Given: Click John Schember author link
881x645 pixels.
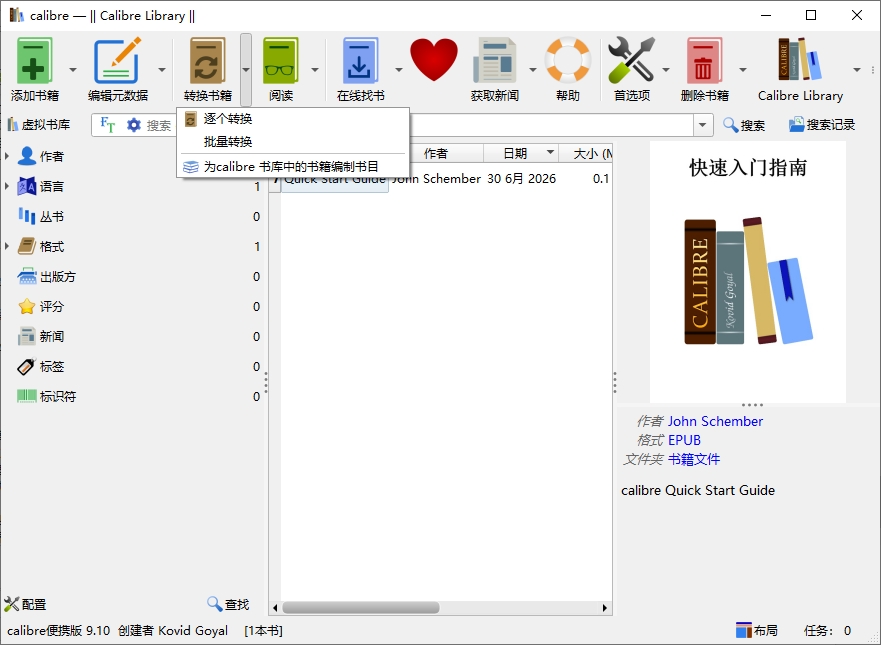Looking at the screenshot, I should click(715, 421).
